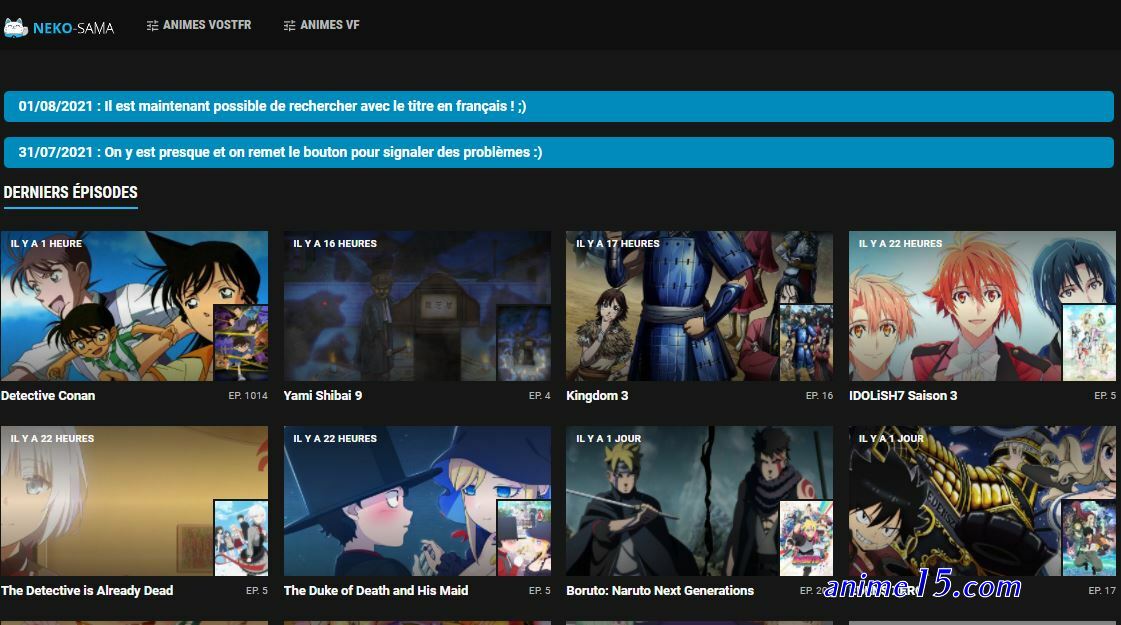
Task: Click IL Y A 1 JOUR on Boruto card
Action: click(x=608, y=439)
